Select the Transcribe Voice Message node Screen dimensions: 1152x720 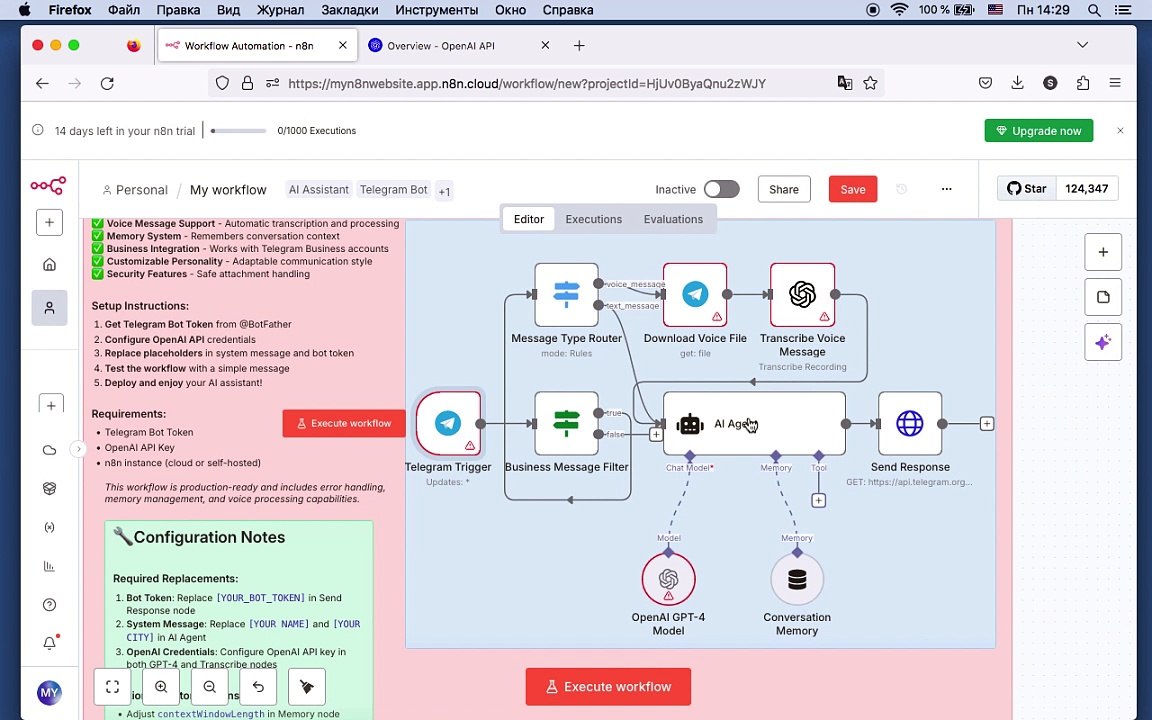coord(802,295)
